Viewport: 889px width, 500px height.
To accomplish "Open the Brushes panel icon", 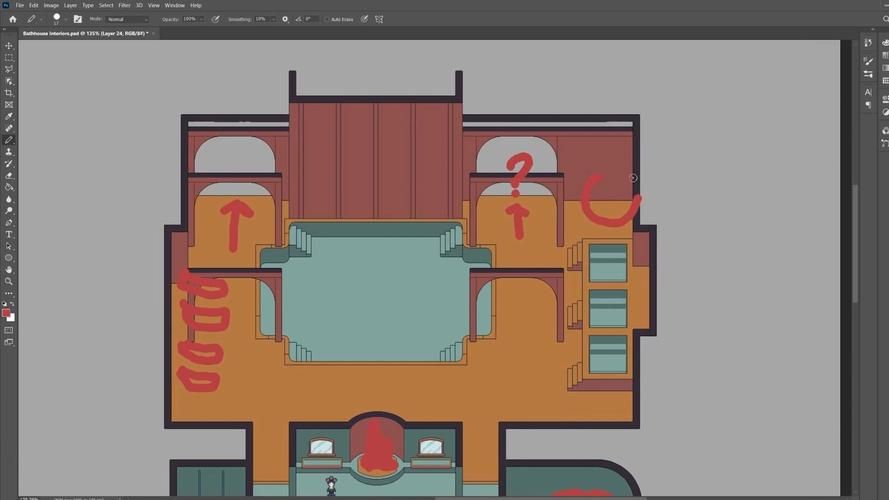I will (x=868, y=74).
